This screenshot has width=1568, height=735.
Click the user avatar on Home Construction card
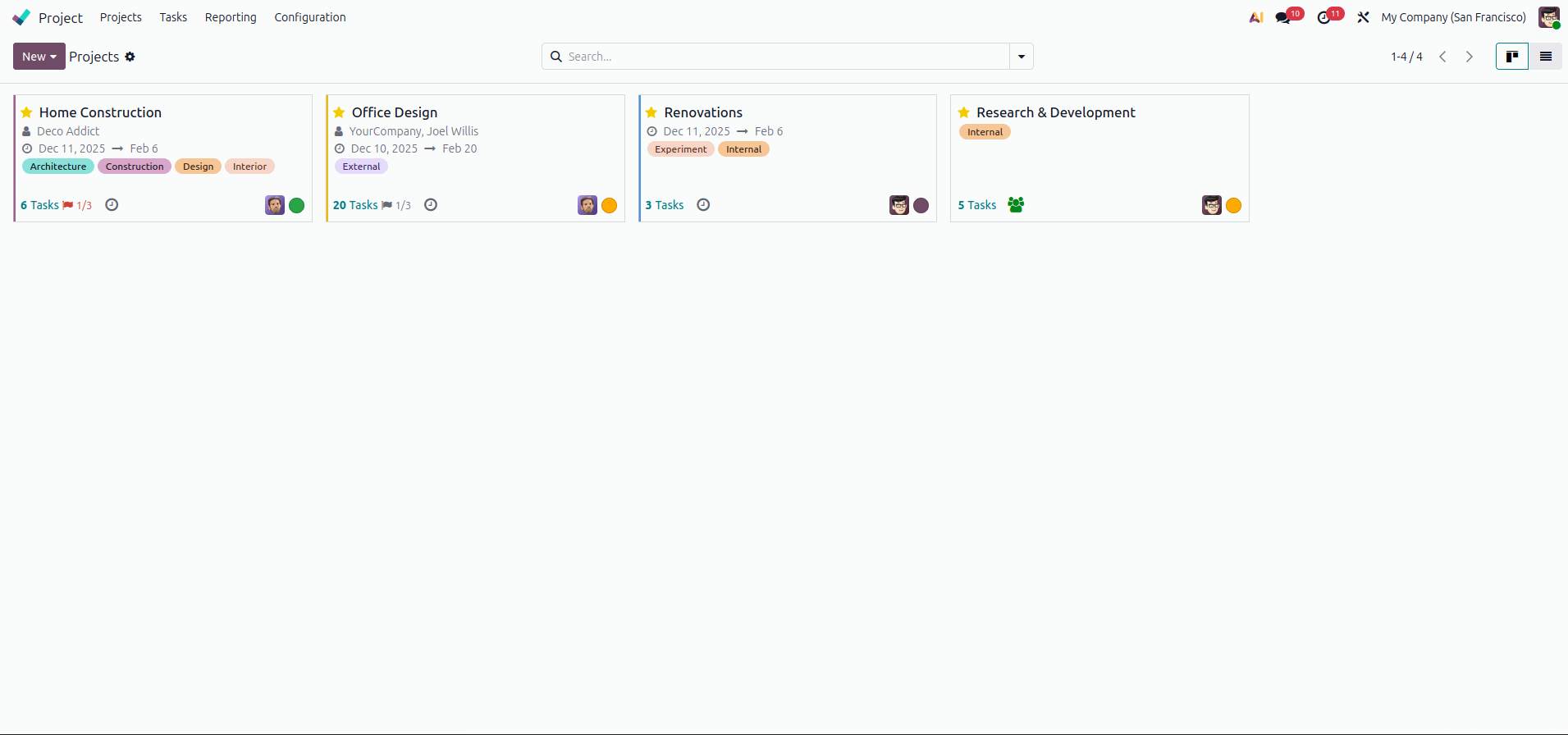pyautogui.click(x=275, y=205)
